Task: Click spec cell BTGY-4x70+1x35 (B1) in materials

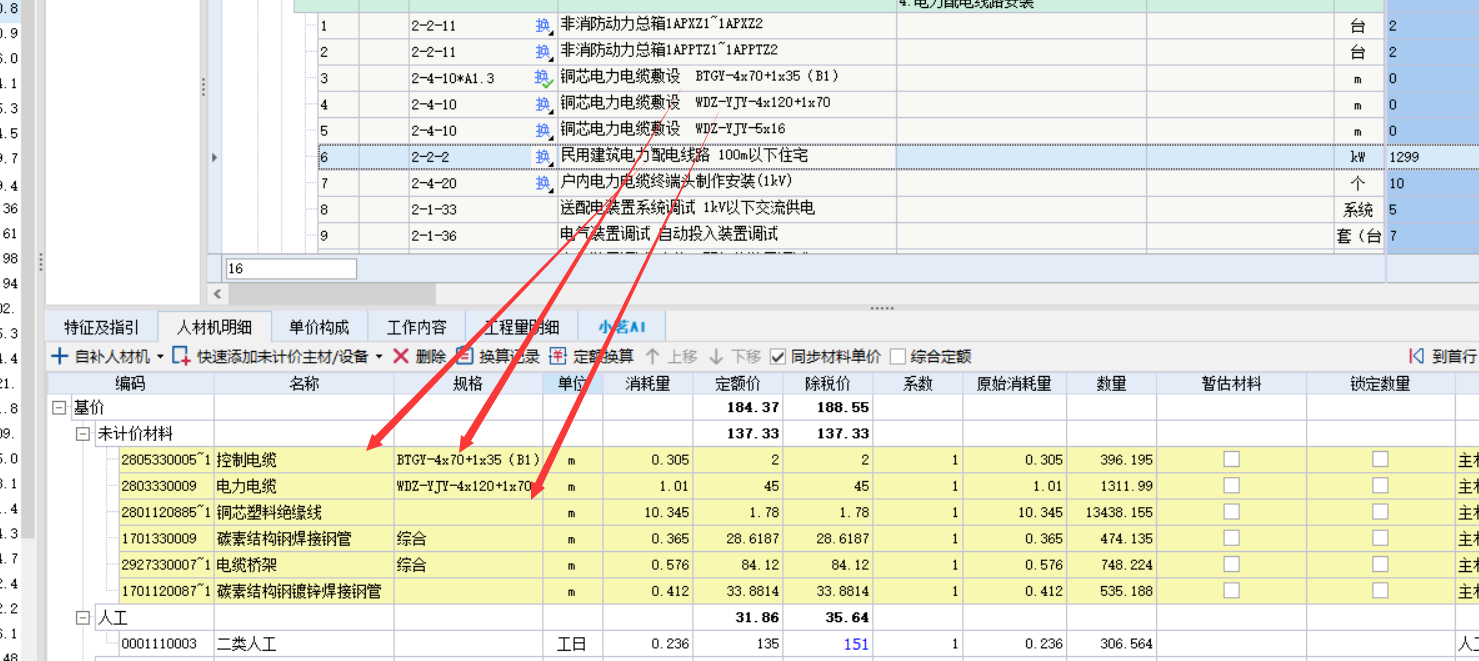Action: 468,460
